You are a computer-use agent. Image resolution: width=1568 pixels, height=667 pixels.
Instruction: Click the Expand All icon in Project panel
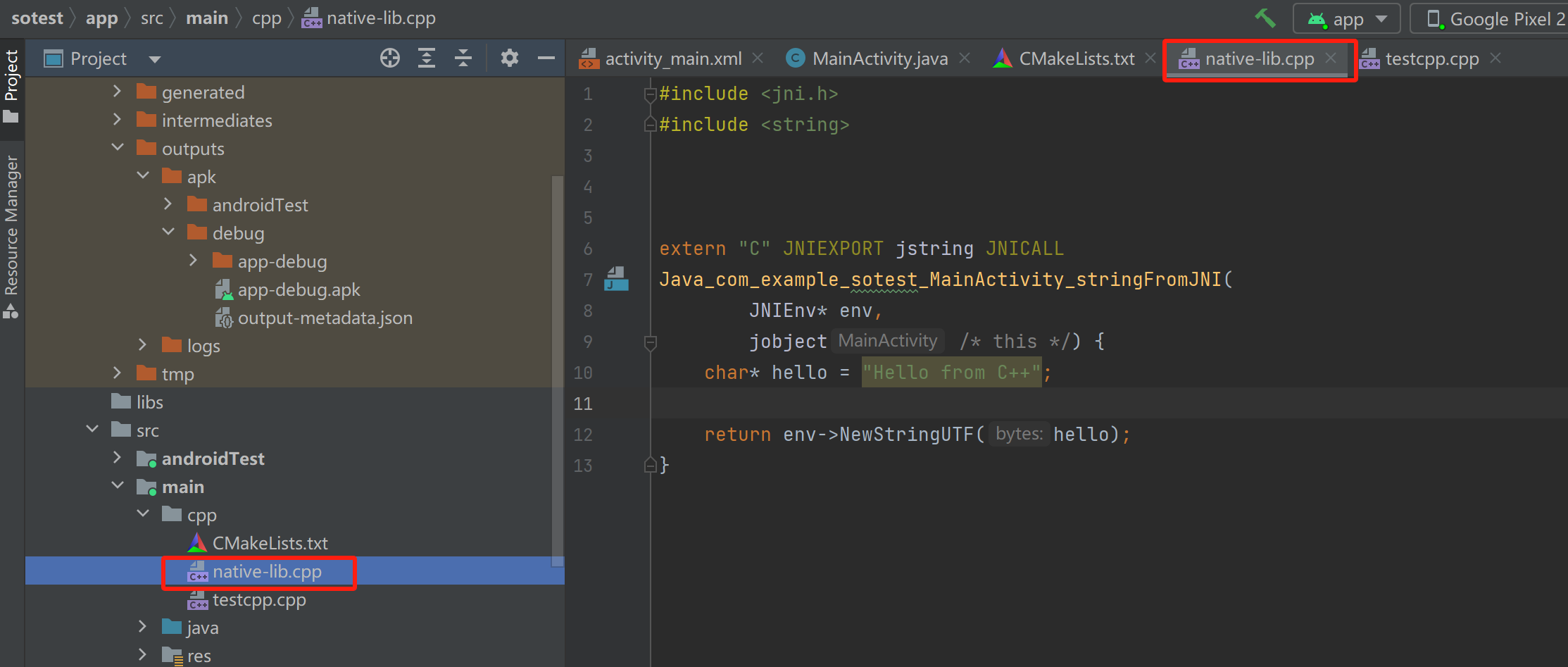click(x=427, y=58)
